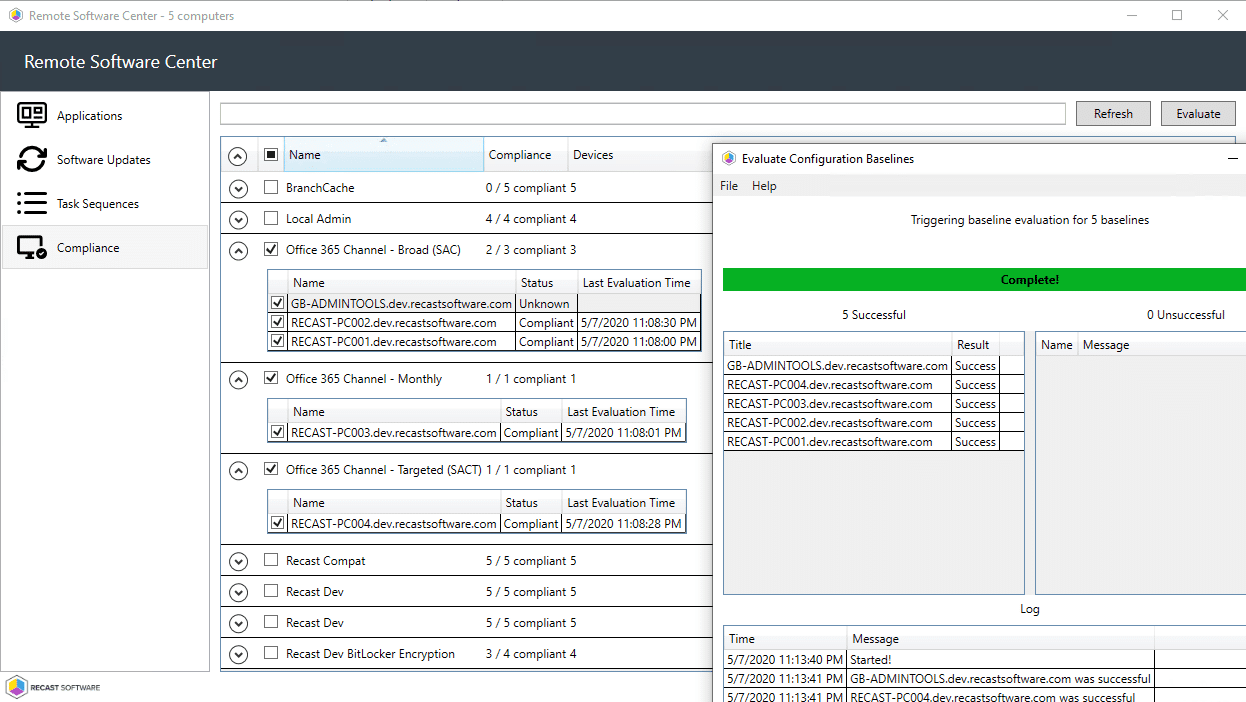Open the Applications section icon

tap(32, 115)
